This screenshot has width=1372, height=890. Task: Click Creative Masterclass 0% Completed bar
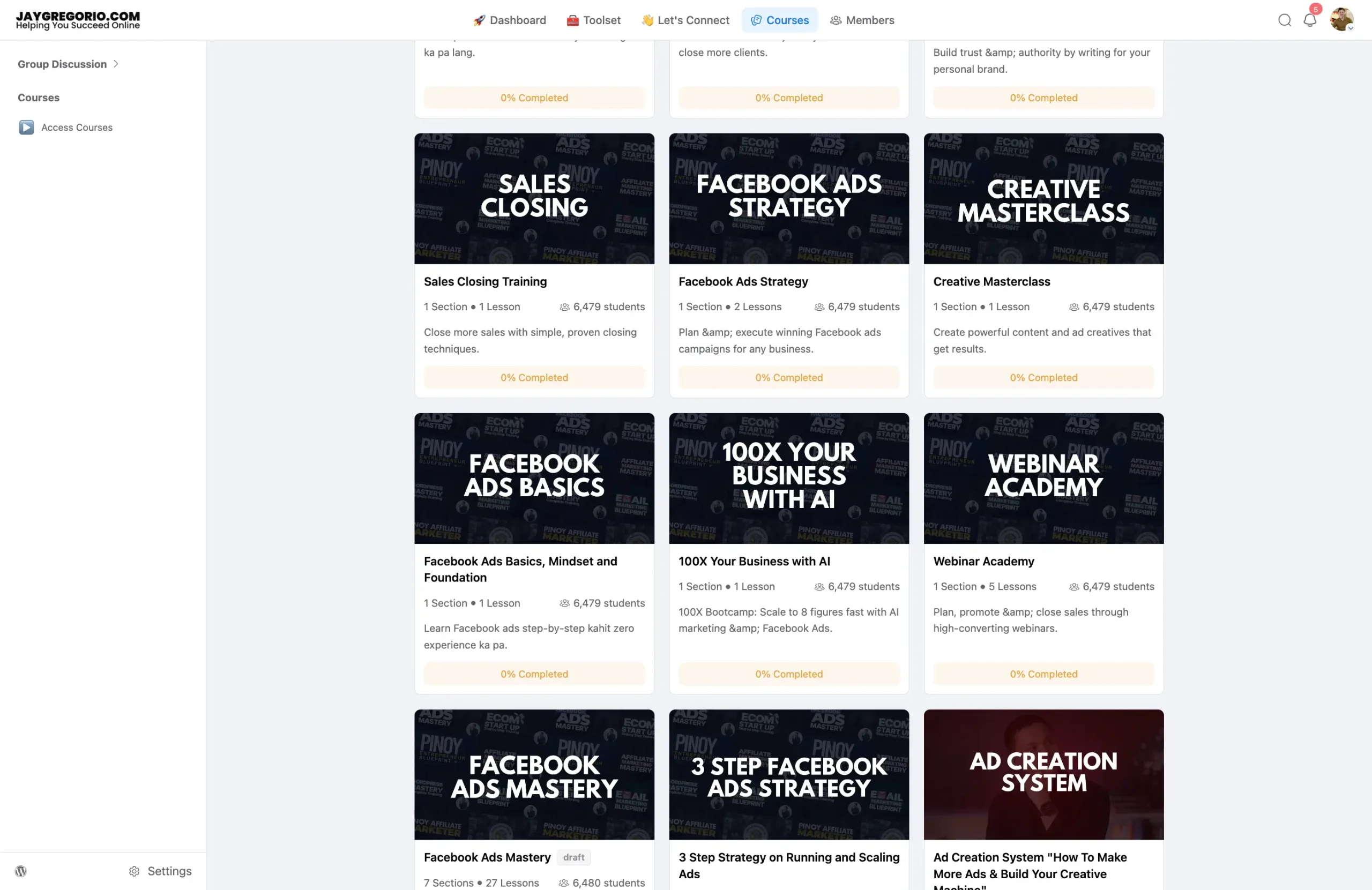pyautogui.click(x=1043, y=378)
